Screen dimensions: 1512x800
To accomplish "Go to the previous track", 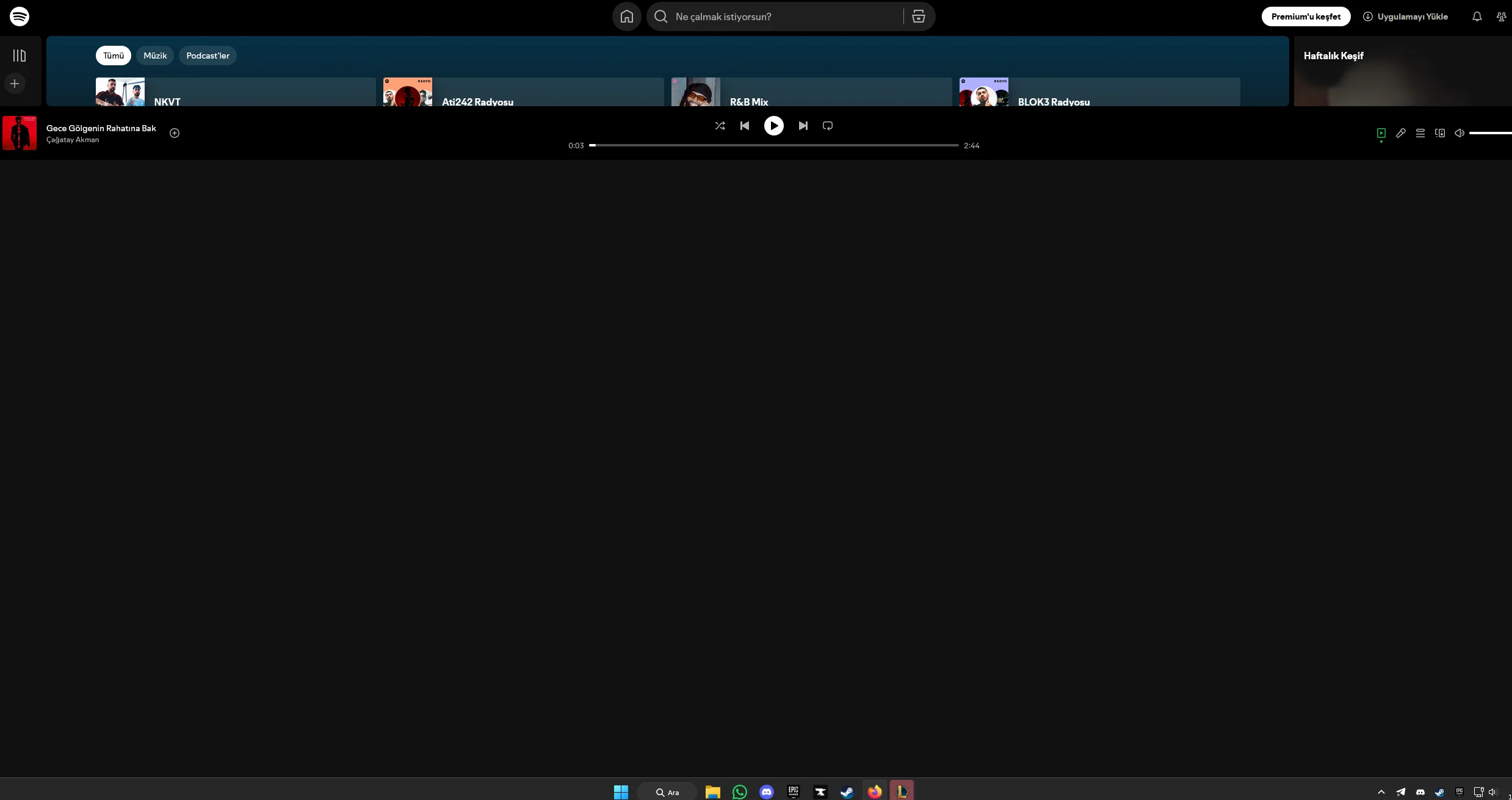I will pos(745,126).
